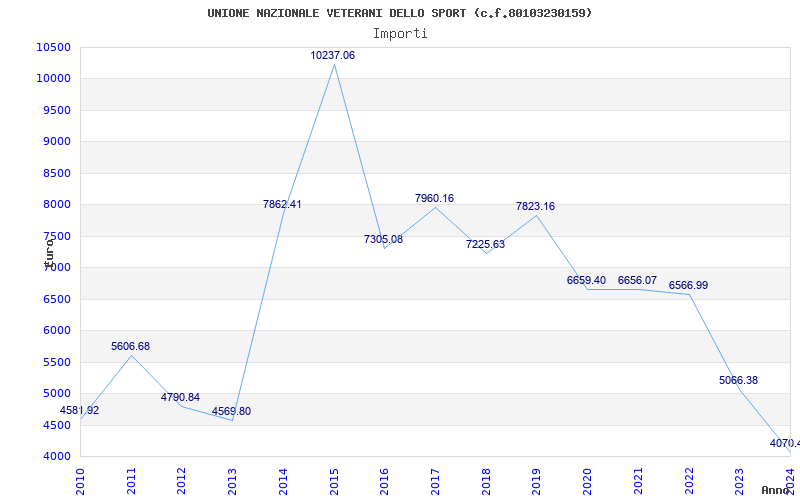Click the 6566.99 data label
The height and width of the screenshot is (500, 800).
pos(688,286)
